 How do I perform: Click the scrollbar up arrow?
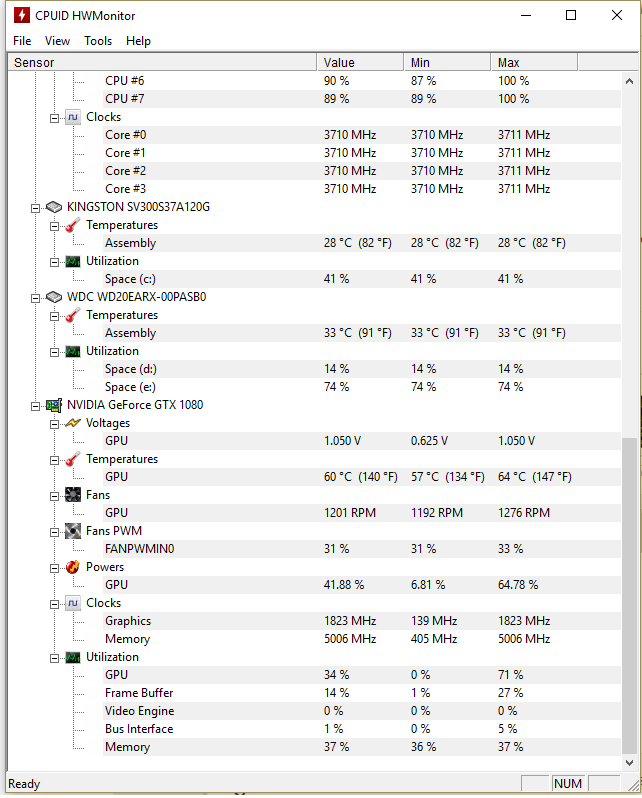[629, 81]
